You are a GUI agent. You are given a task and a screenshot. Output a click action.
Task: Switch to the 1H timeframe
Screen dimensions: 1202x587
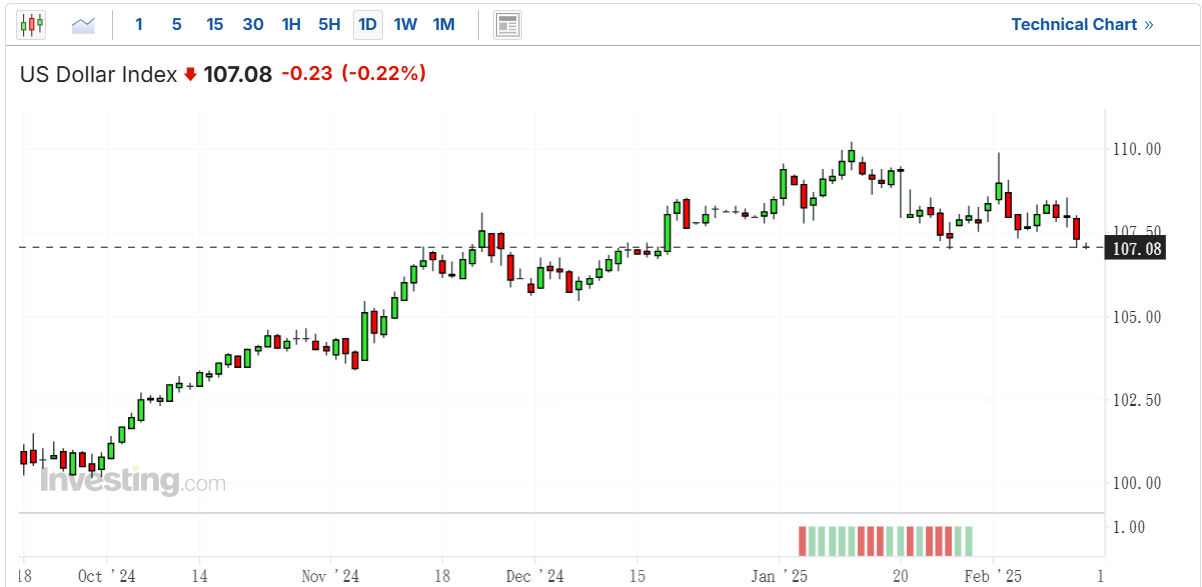291,24
